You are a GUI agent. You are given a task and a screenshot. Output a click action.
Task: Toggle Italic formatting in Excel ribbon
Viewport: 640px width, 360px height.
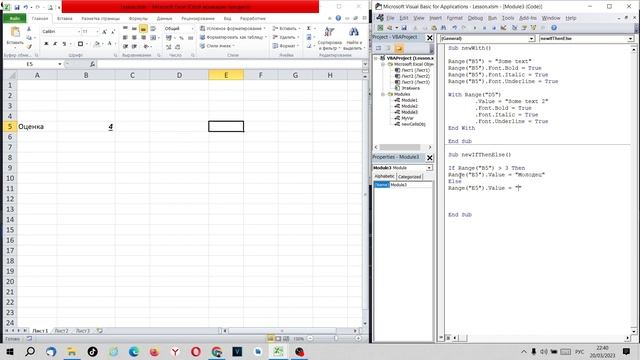coord(56,43)
